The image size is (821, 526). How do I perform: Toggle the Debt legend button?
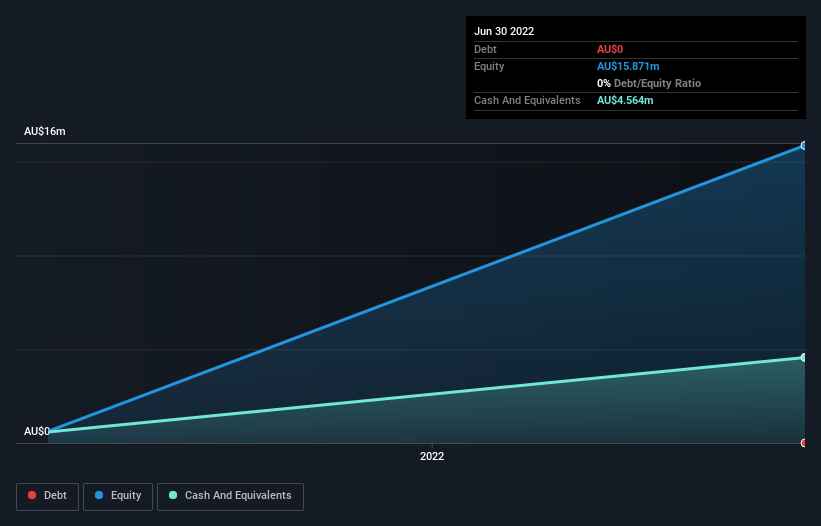click(x=48, y=496)
